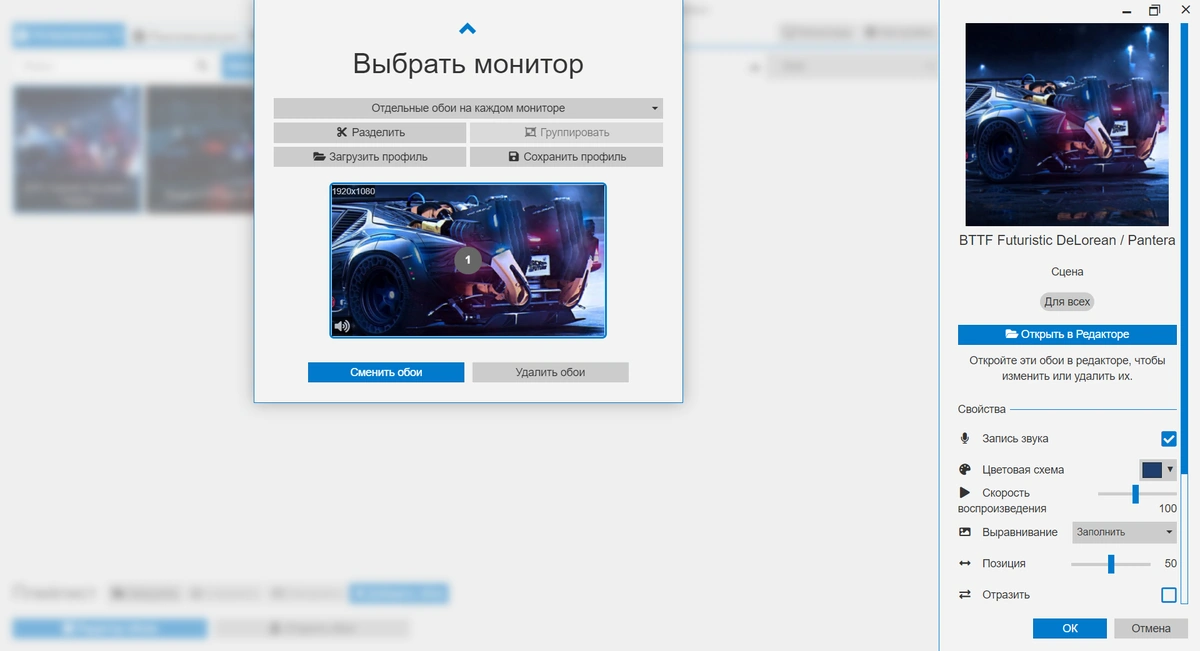Click the position value 50
This screenshot has height=651, width=1200.
click(1171, 564)
